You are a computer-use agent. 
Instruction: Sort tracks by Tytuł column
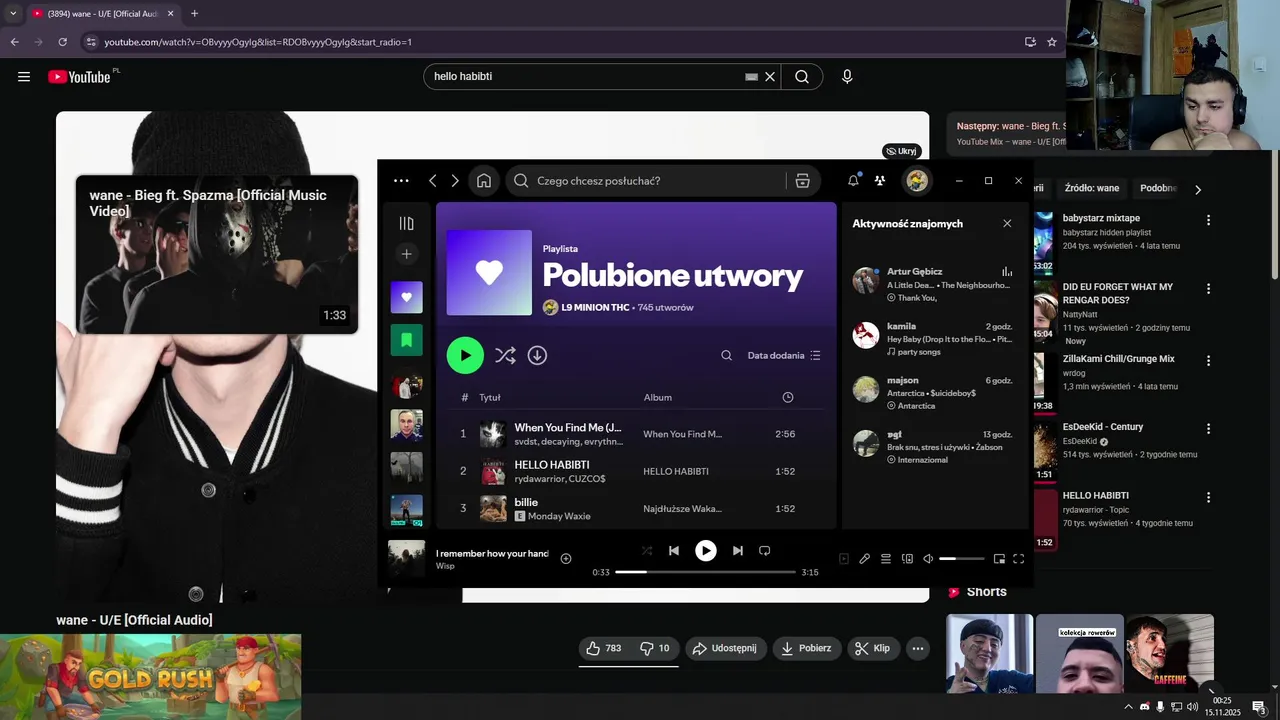(x=490, y=397)
